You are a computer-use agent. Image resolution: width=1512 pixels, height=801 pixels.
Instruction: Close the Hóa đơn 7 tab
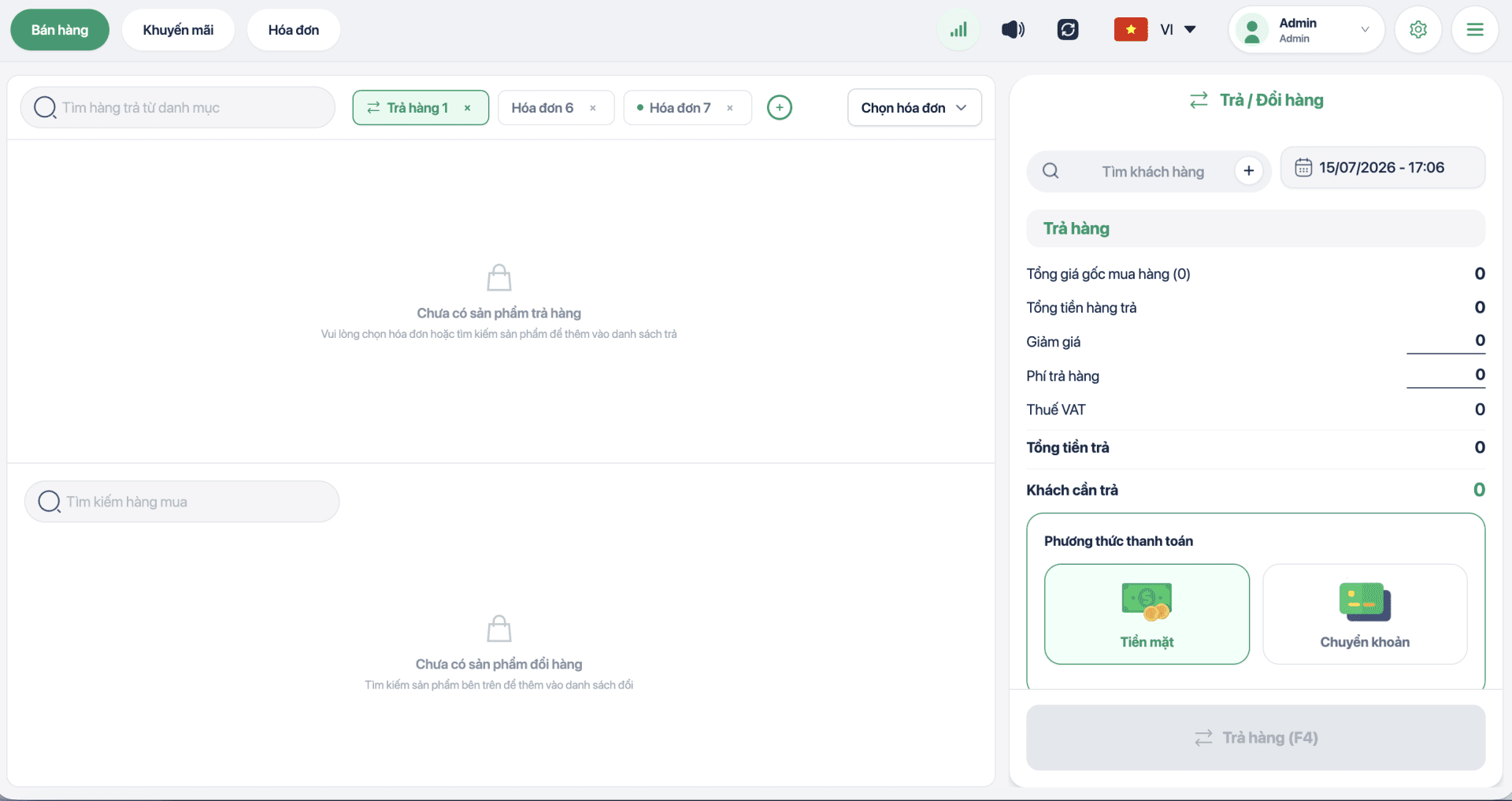[x=730, y=108]
